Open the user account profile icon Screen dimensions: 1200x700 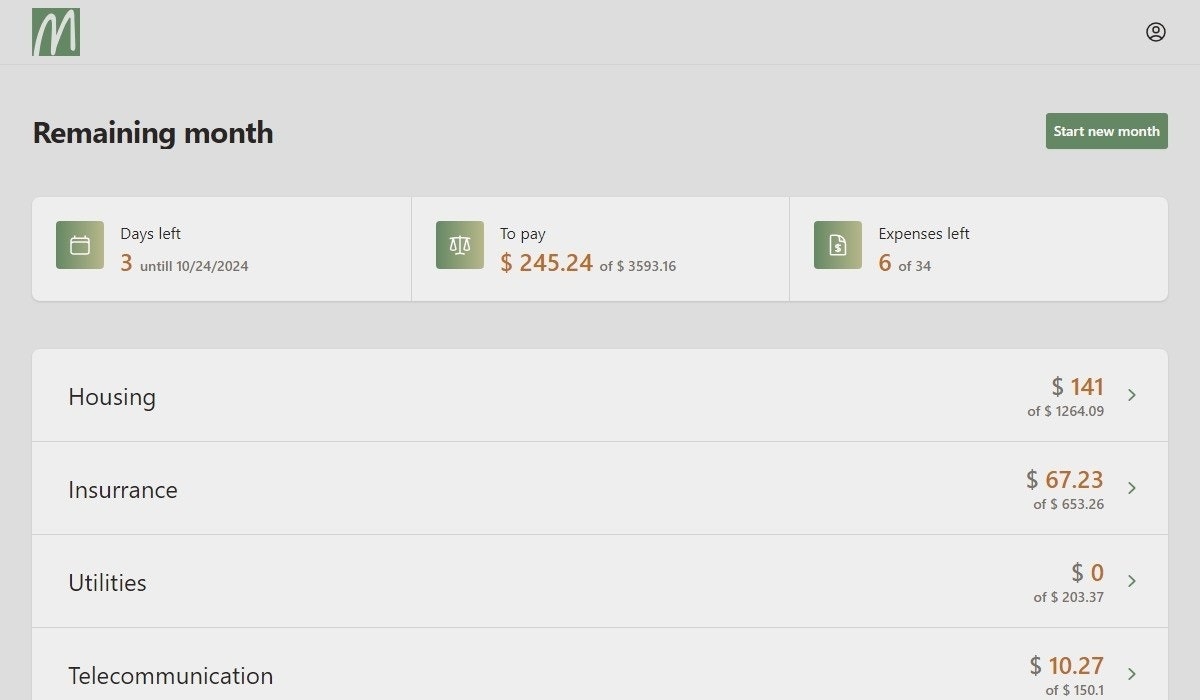(x=1156, y=32)
